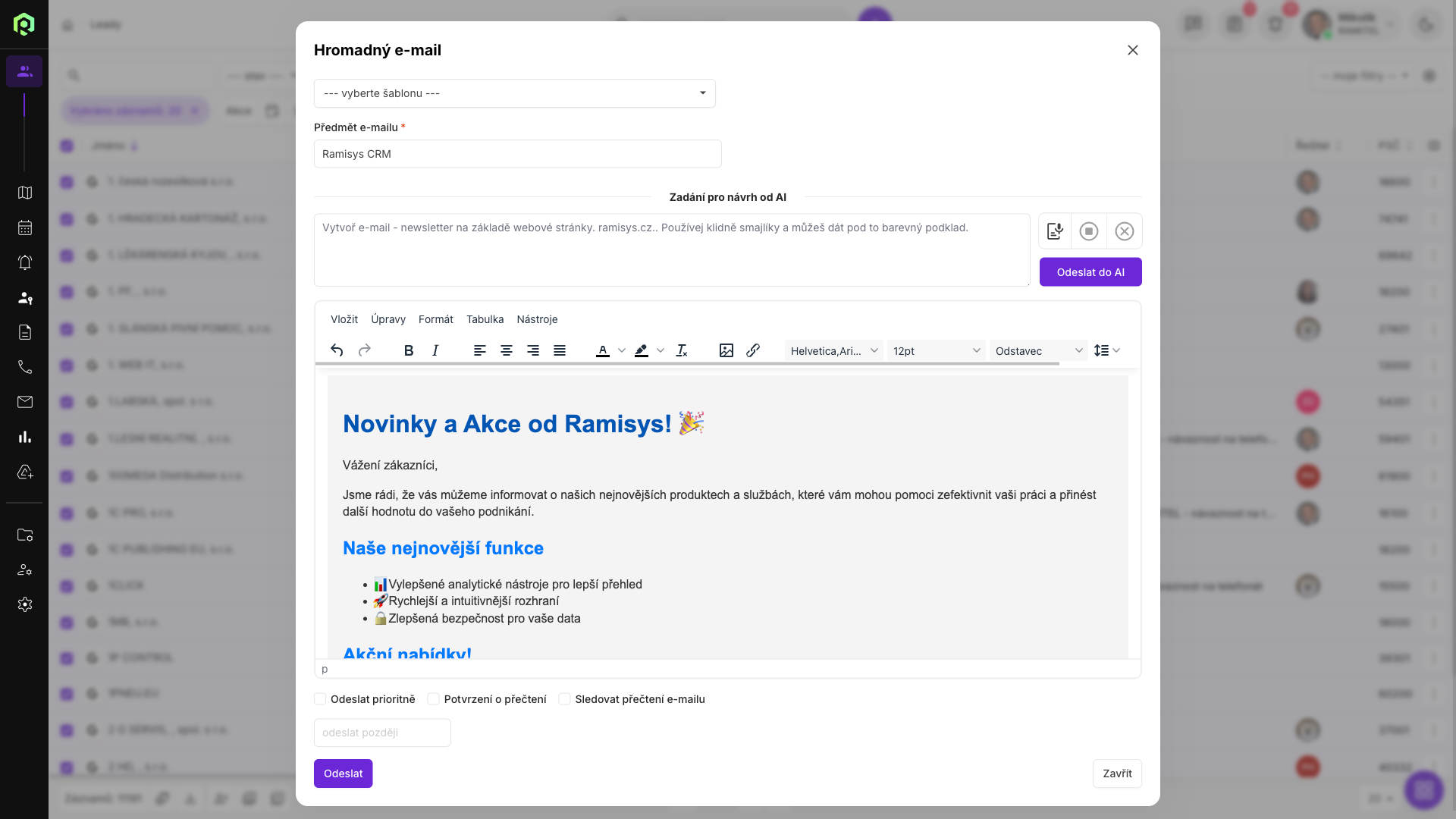Screen dimensions: 1456x819
Task: Open the settings gear icon in left sidebar
Action: [25, 604]
